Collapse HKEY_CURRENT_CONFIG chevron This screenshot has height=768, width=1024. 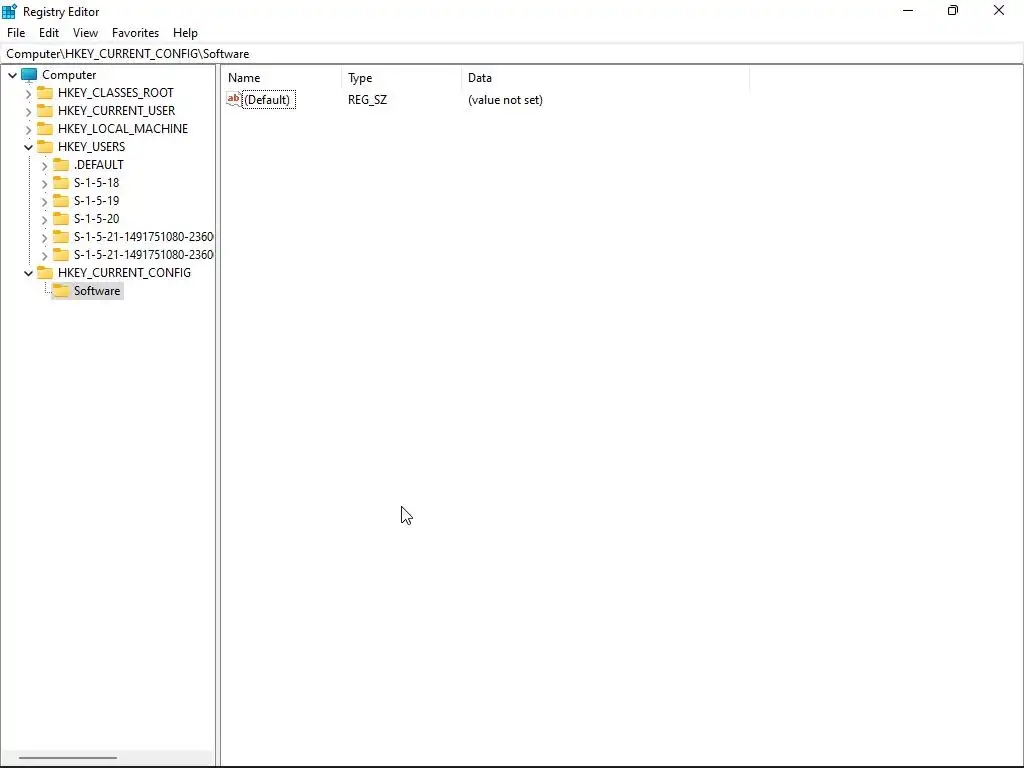(28, 273)
